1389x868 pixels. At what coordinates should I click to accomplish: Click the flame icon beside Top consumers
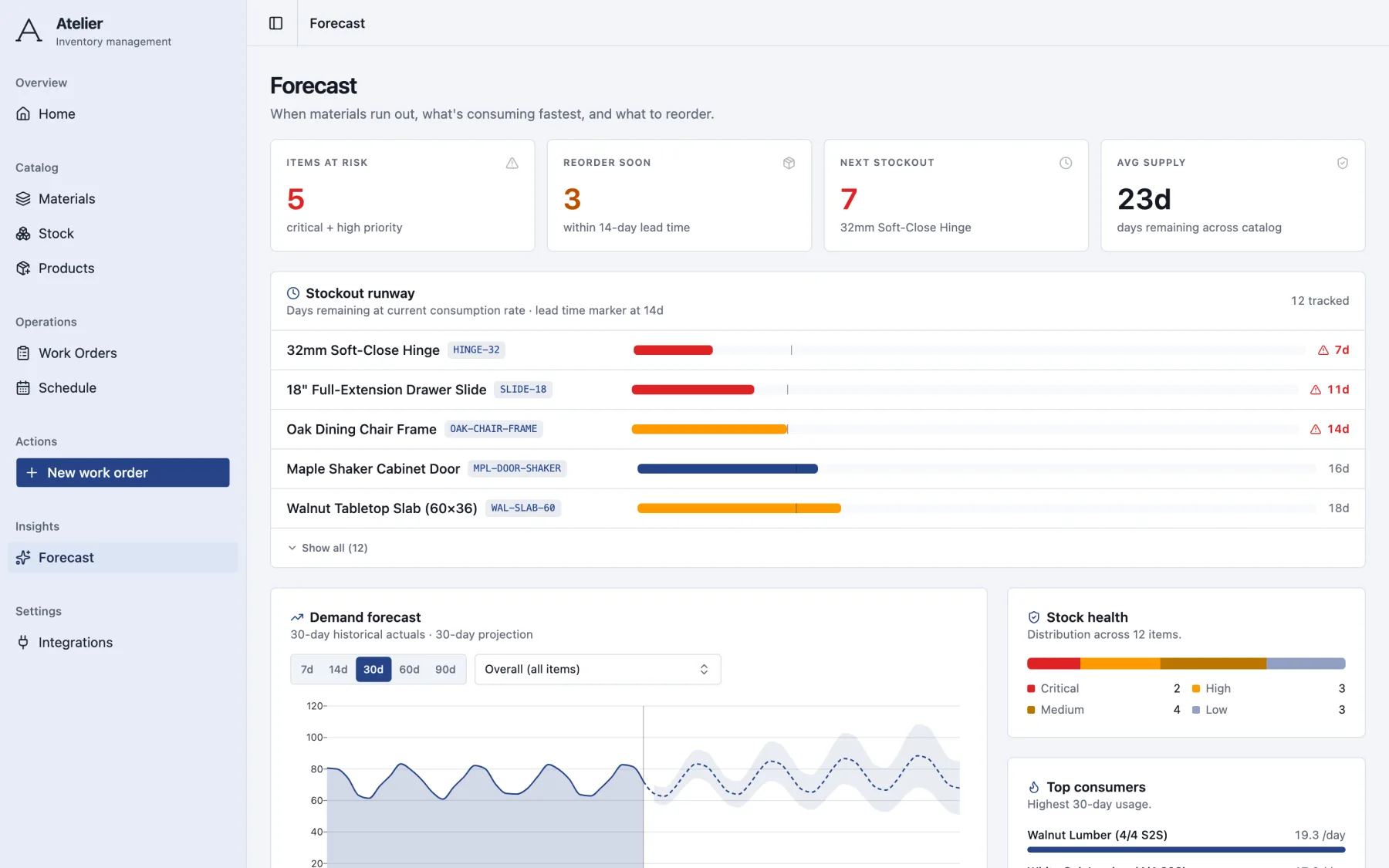(x=1034, y=787)
